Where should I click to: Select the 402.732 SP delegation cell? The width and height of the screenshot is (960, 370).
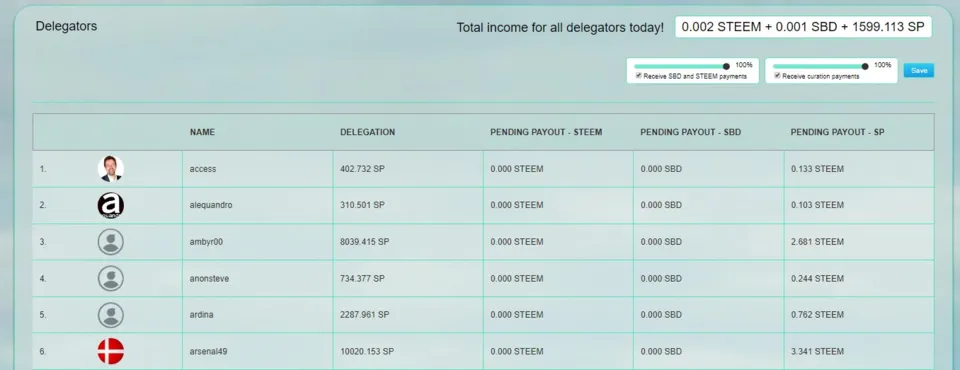click(x=408, y=169)
